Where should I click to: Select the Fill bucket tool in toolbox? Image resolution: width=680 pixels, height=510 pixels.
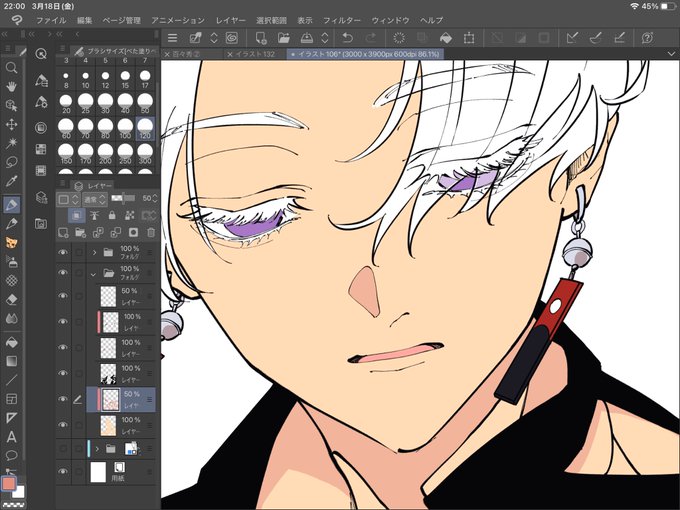[x=11, y=342]
